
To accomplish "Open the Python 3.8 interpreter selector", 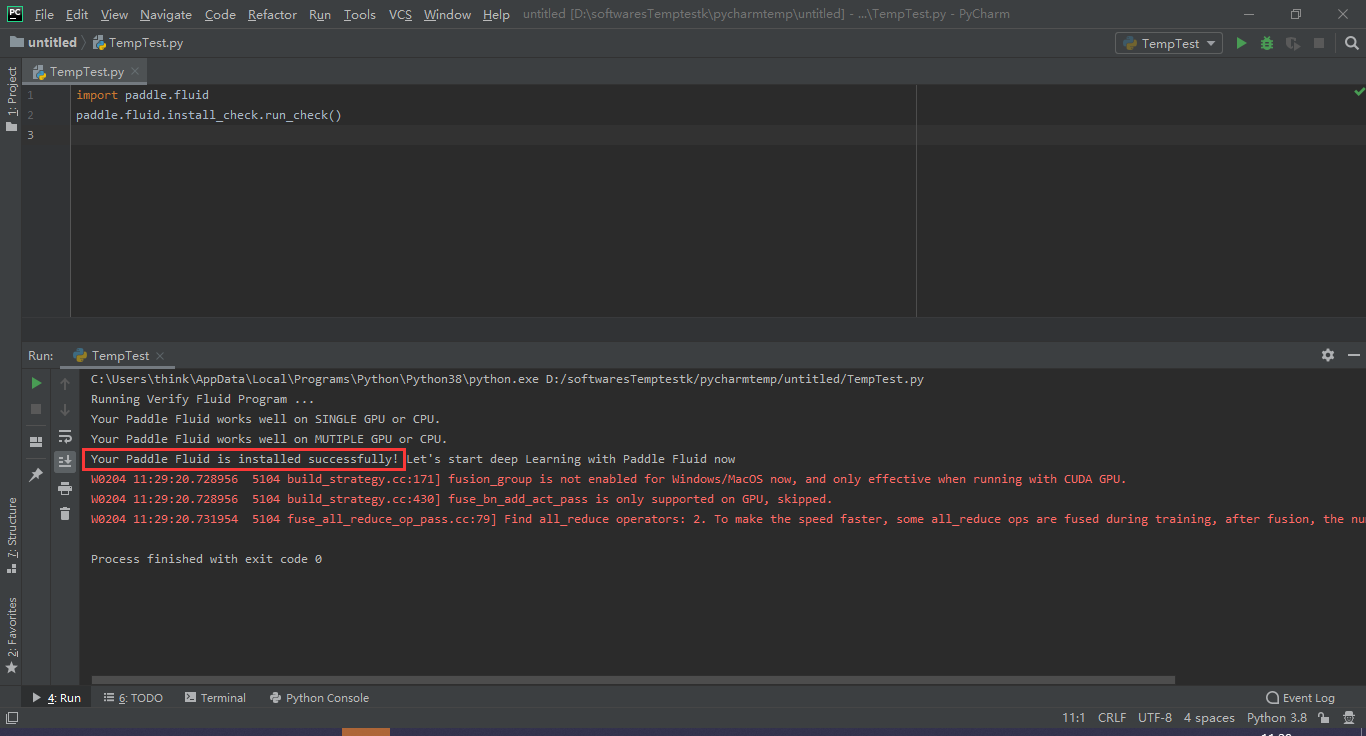I will click(x=1276, y=718).
